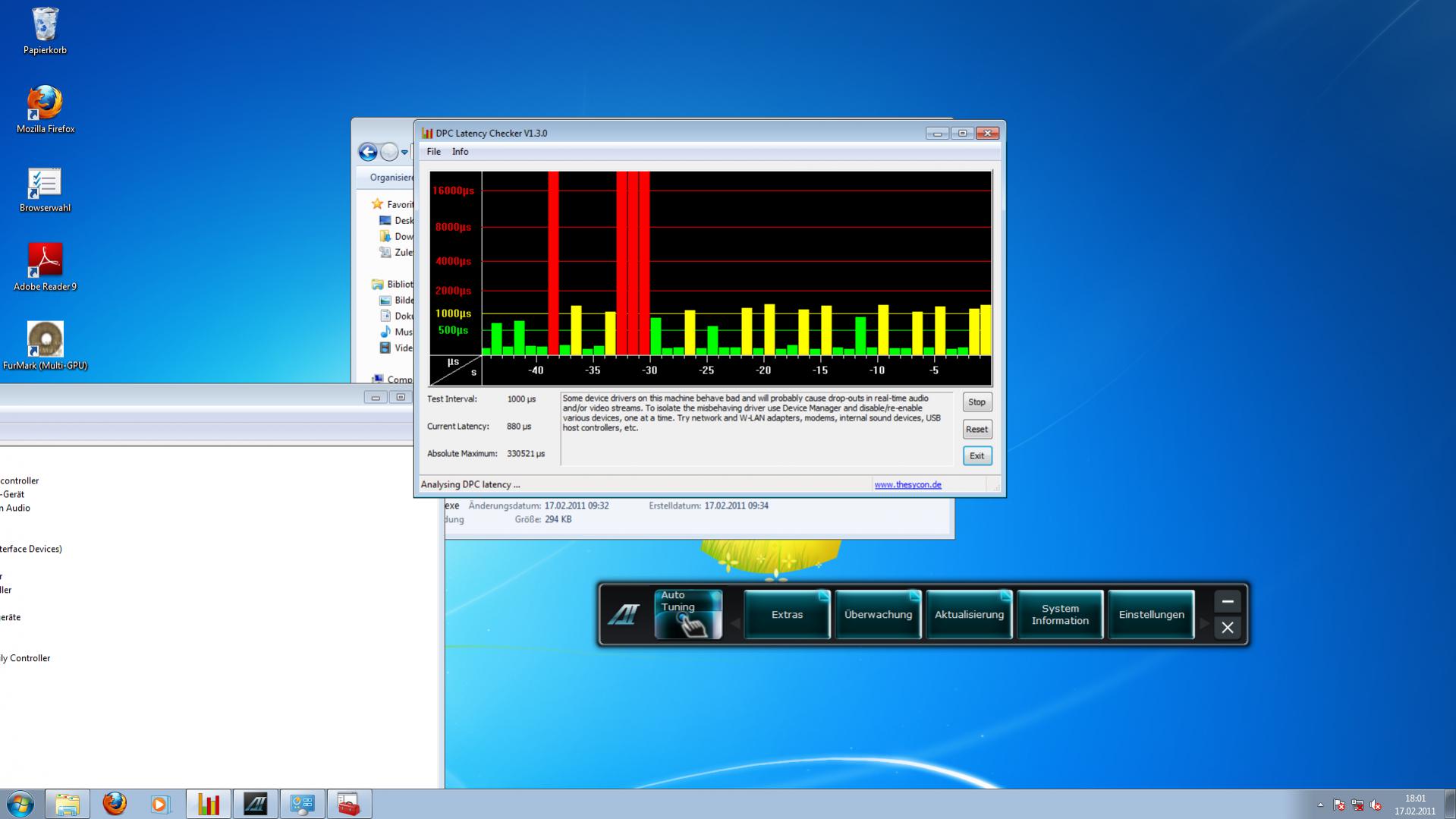Image resolution: width=1456 pixels, height=819 pixels.
Task: Select the FurMark (Multi-GPU) desktop icon
Action: [45, 345]
